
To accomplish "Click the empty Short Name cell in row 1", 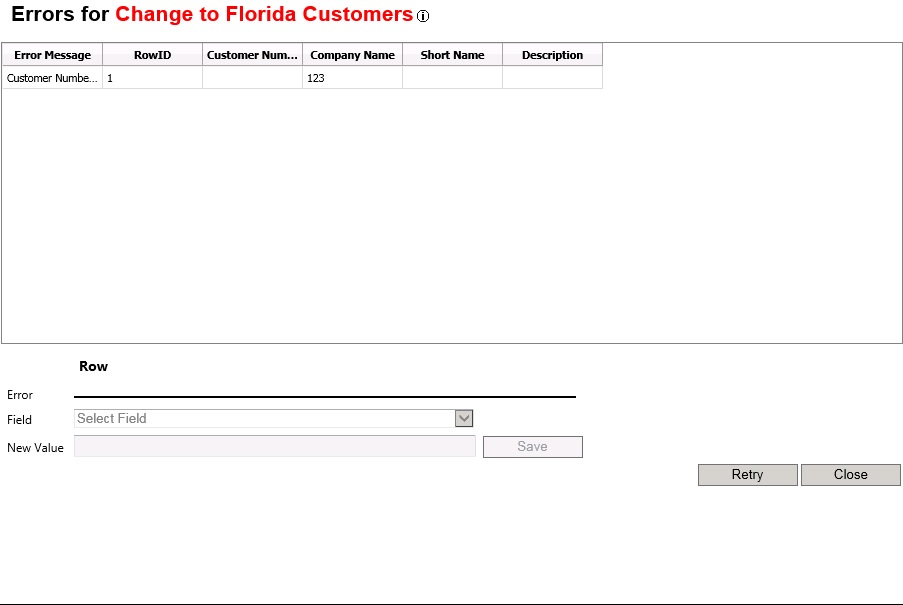I will (x=452, y=78).
